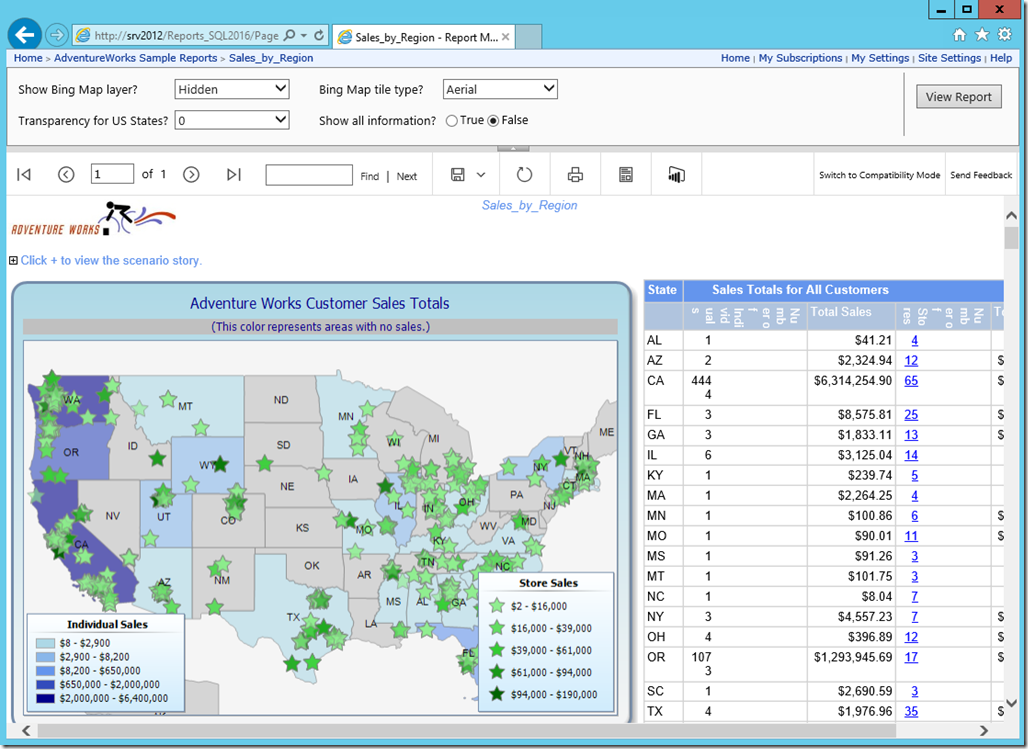Open Show Bing Map layer dropdown
The width and height of the screenshot is (1028, 749).
(x=232, y=89)
